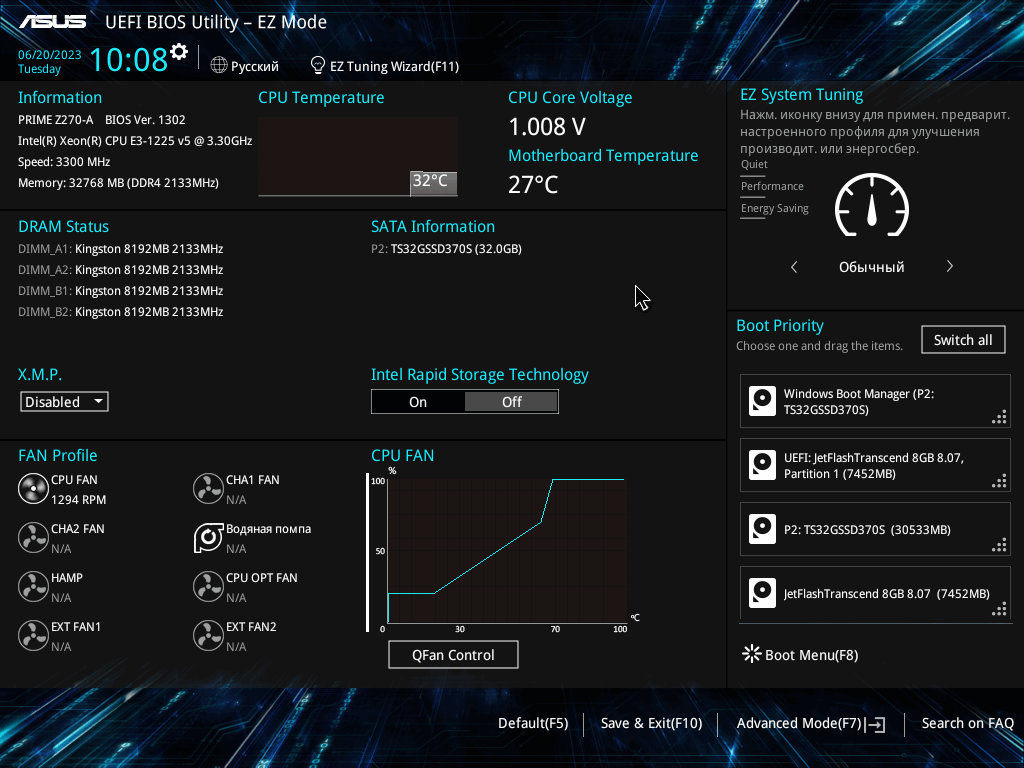Select the water pump (Водяная помпа) icon
This screenshot has height=768, width=1024.
click(x=208, y=537)
